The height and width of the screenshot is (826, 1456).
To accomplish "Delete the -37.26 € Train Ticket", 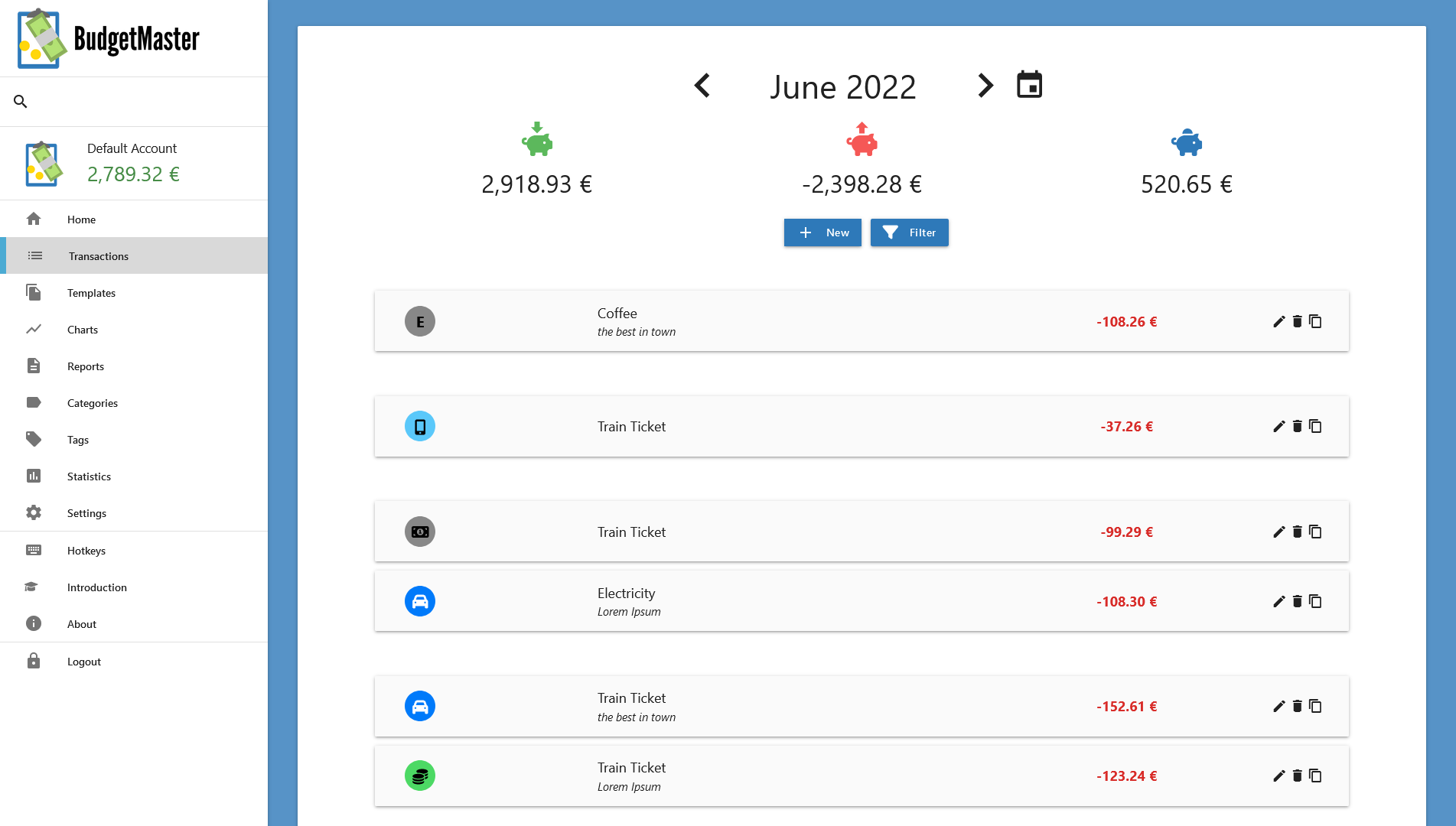I will click(x=1297, y=426).
